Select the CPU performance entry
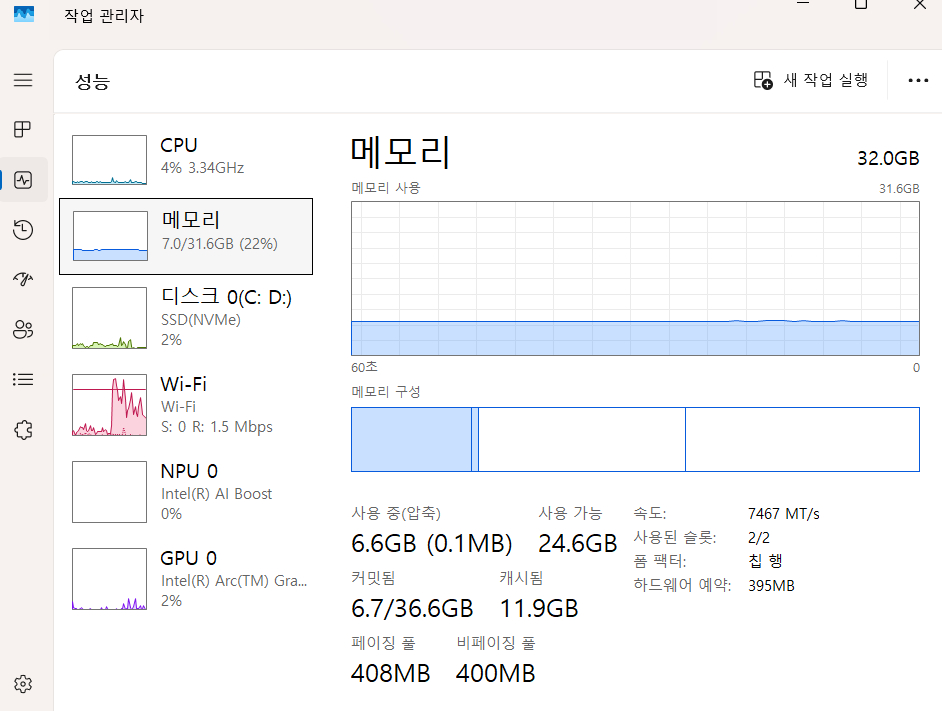Screen dimensions: 942x711 click(190, 158)
